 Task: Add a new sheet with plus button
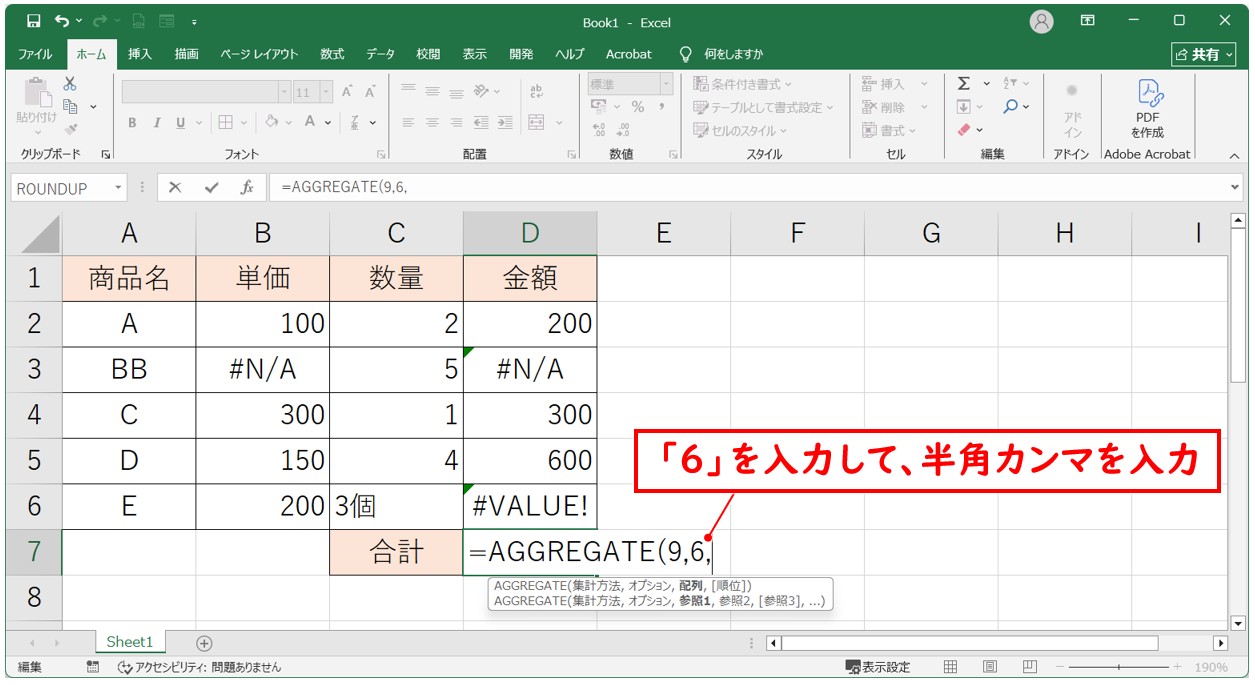point(204,643)
